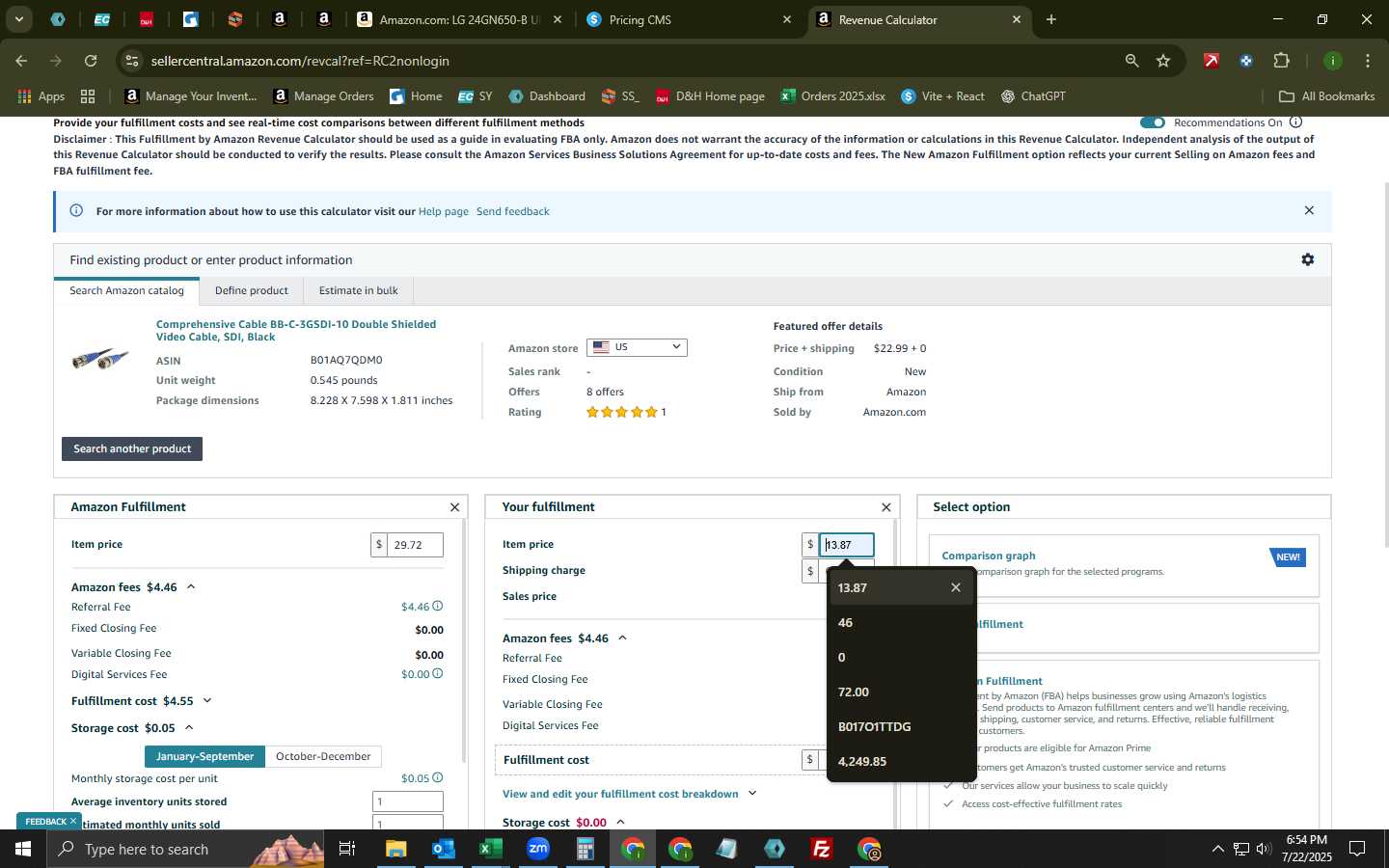This screenshot has width=1389, height=868.
Task: Expand View and edit fulfillment cost breakdown
Action: tap(752, 794)
